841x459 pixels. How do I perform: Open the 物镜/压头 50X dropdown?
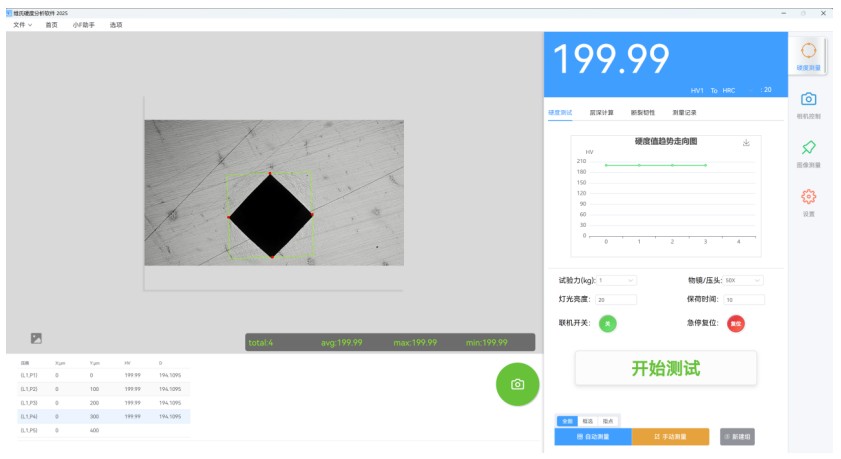[743, 280]
